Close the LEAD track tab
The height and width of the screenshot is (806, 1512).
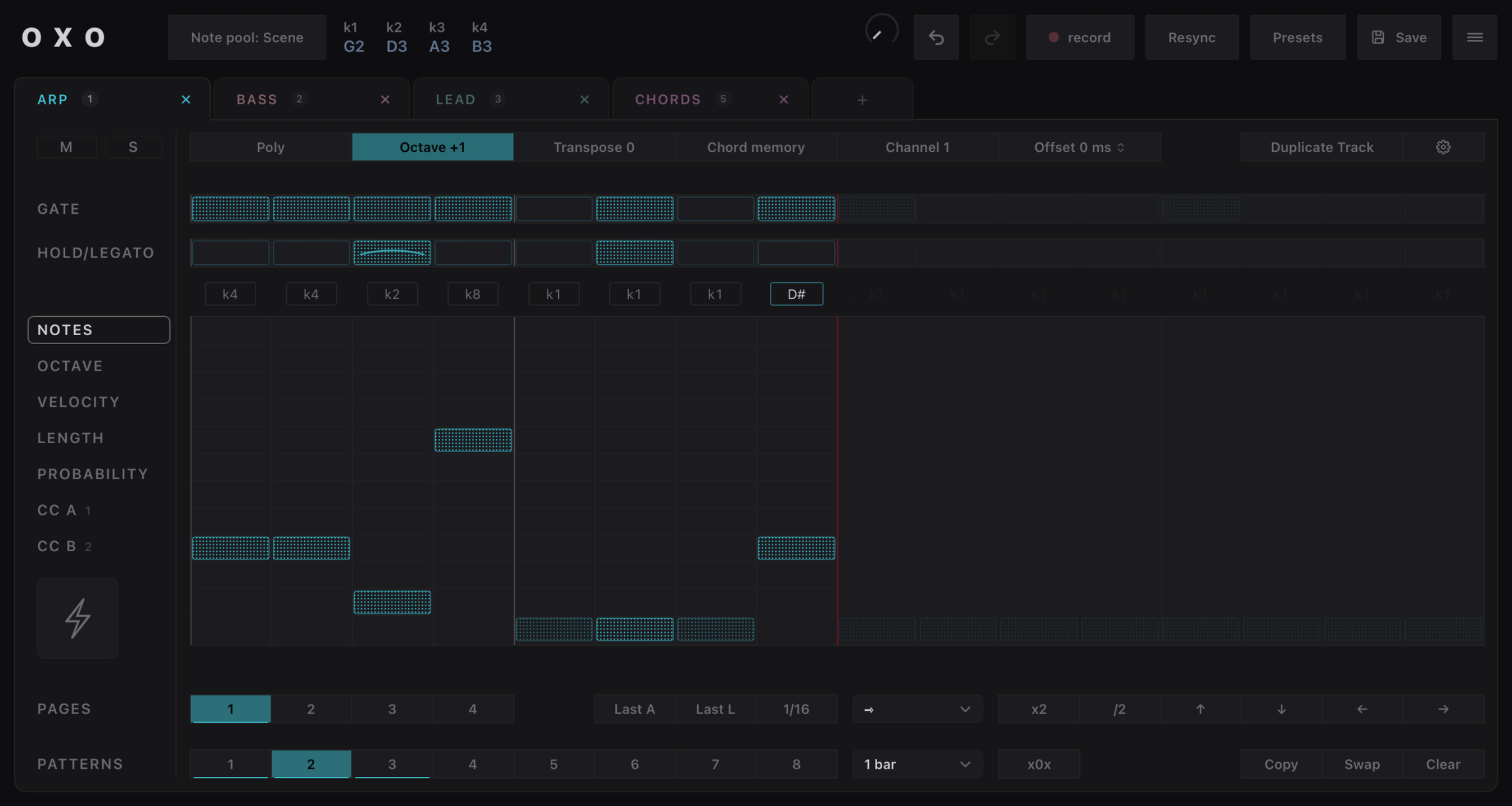[584, 99]
